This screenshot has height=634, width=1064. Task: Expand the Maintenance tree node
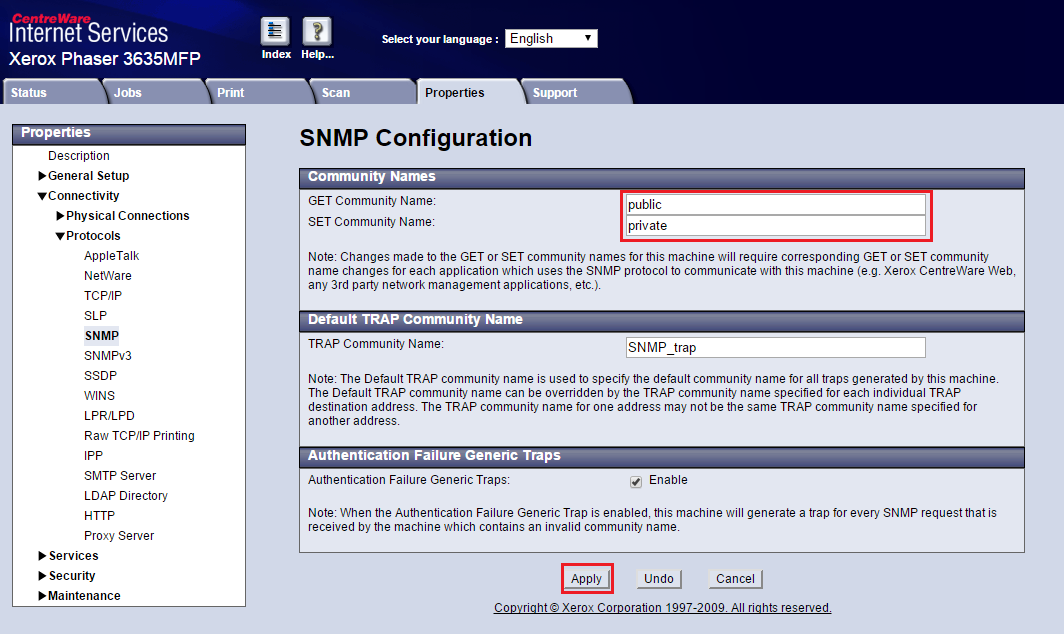[x=43, y=596]
